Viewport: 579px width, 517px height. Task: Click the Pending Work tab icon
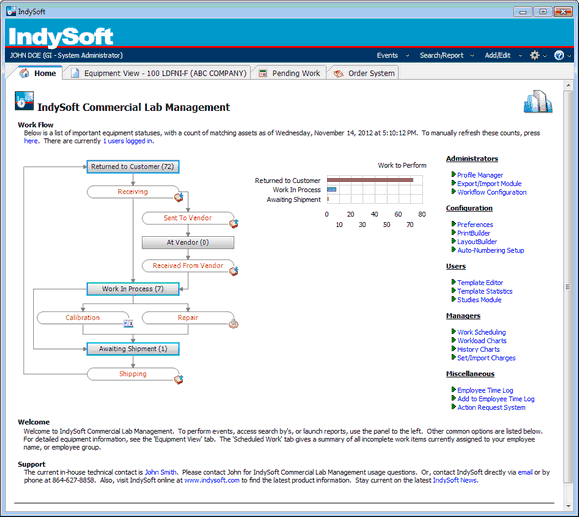pyautogui.click(x=263, y=73)
